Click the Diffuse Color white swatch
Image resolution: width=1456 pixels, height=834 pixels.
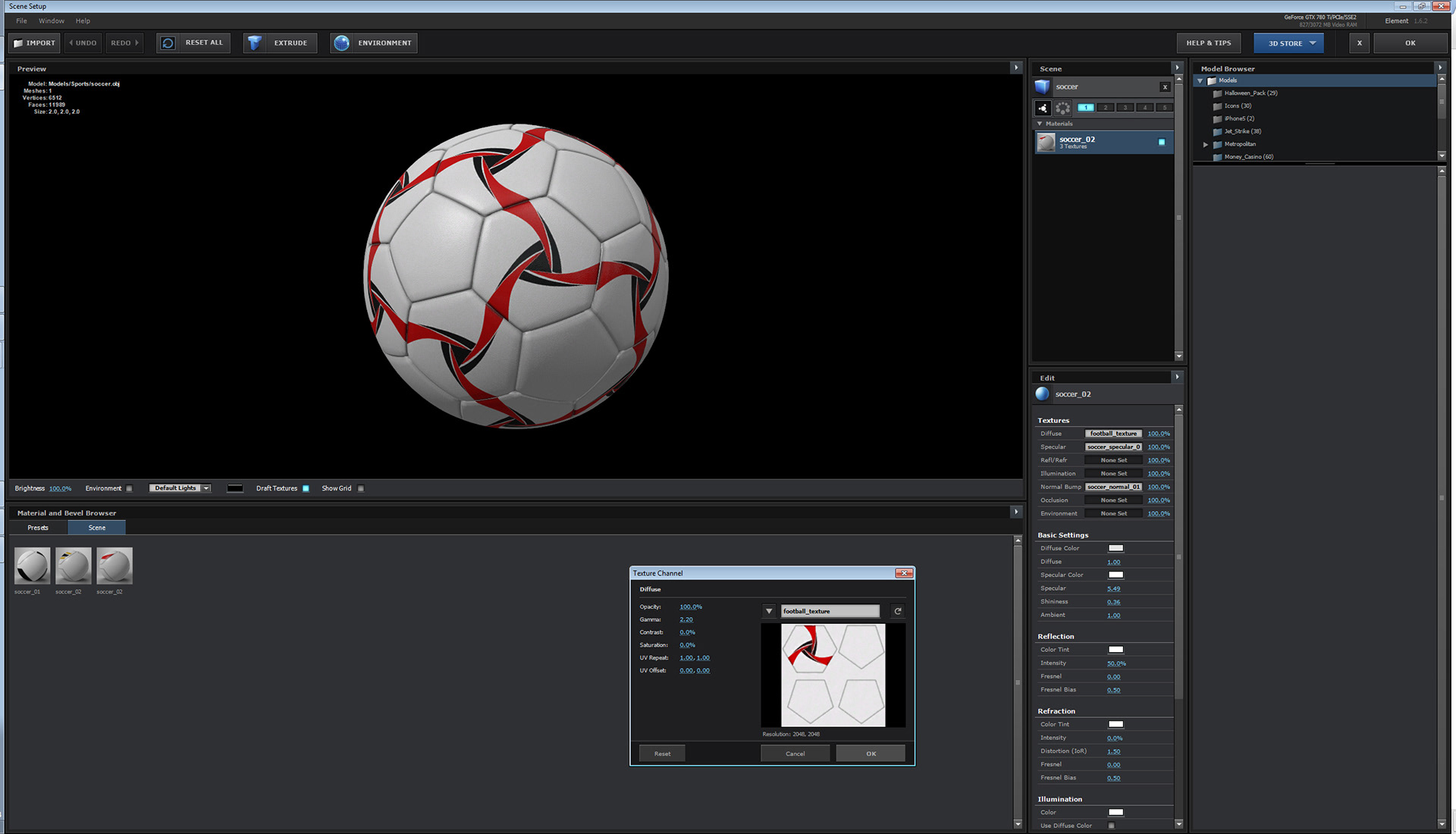coord(1116,548)
